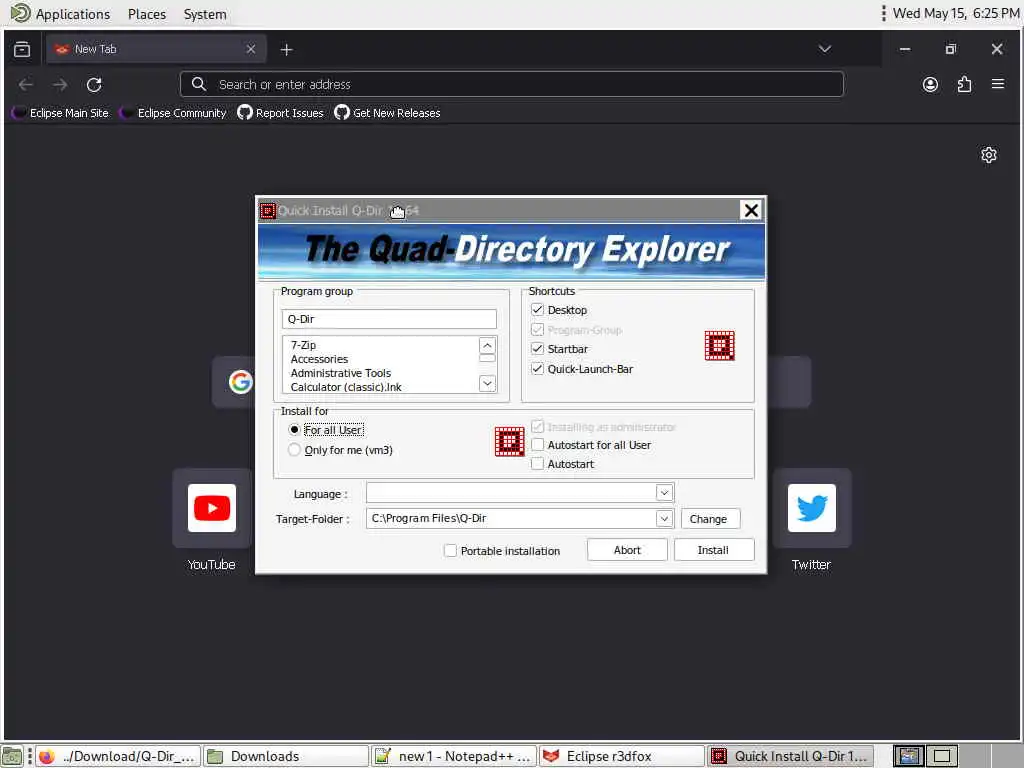Switch to ../Download/Q-Dir taskbar item
This screenshot has width=1024, height=768.
pyautogui.click(x=118, y=756)
